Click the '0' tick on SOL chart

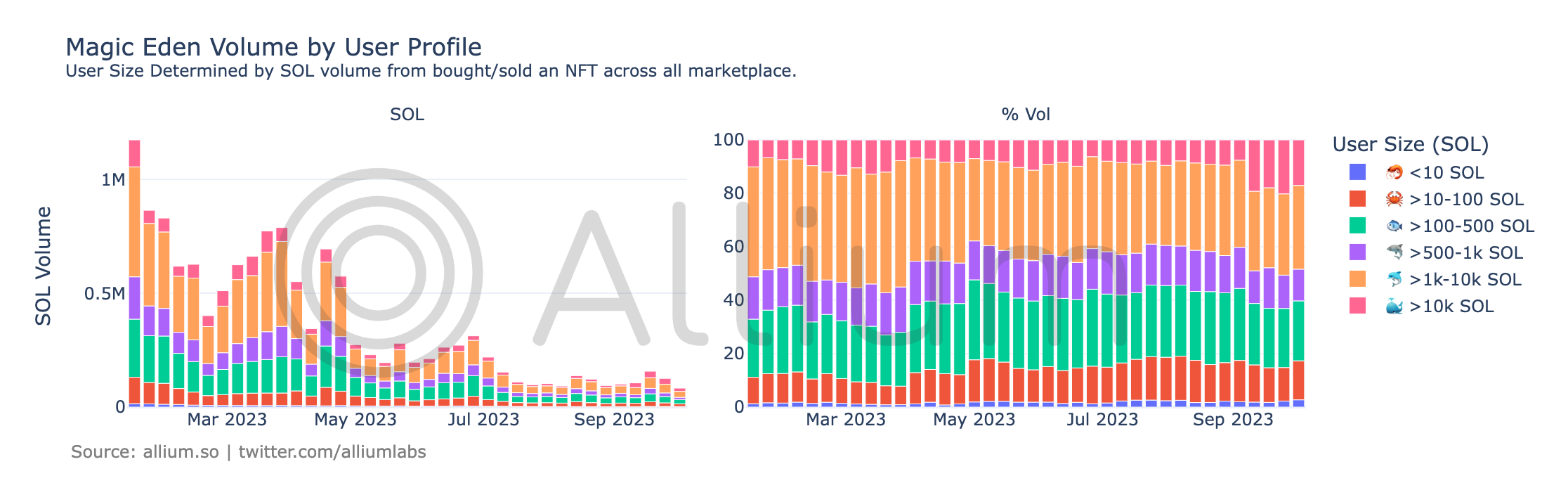(120, 406)
